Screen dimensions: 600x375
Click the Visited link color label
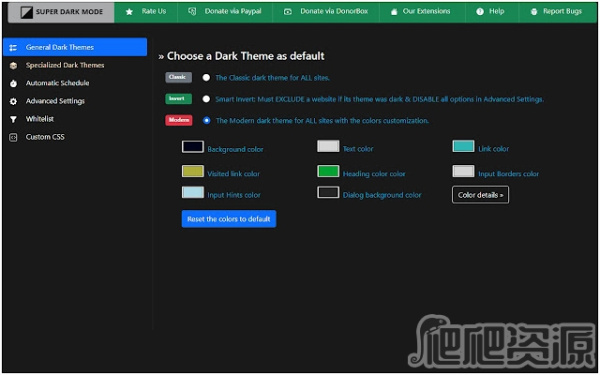click(x=233, y=174)
